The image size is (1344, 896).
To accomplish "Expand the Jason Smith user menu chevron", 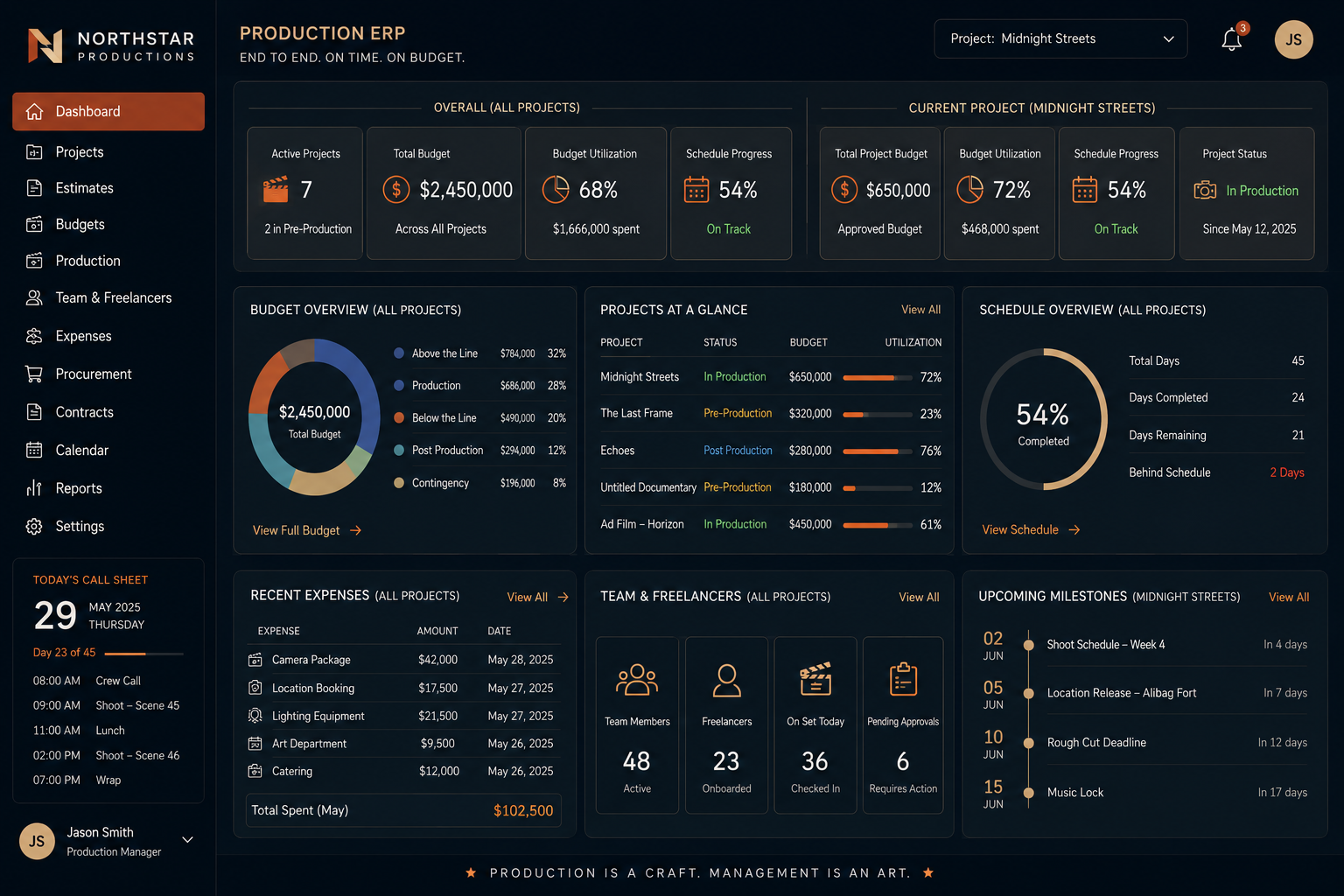I will (187, 839).
